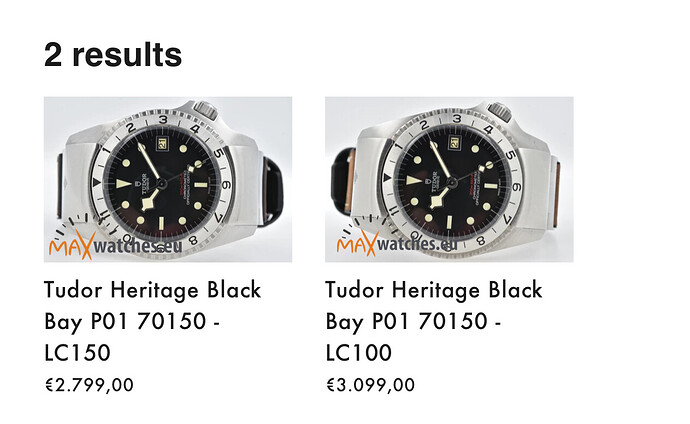Image resolution: width=690 pixels, height=424 pixels.
Task: Click the winding crown of the LC100 watch
Action: [x=499, y=112]
